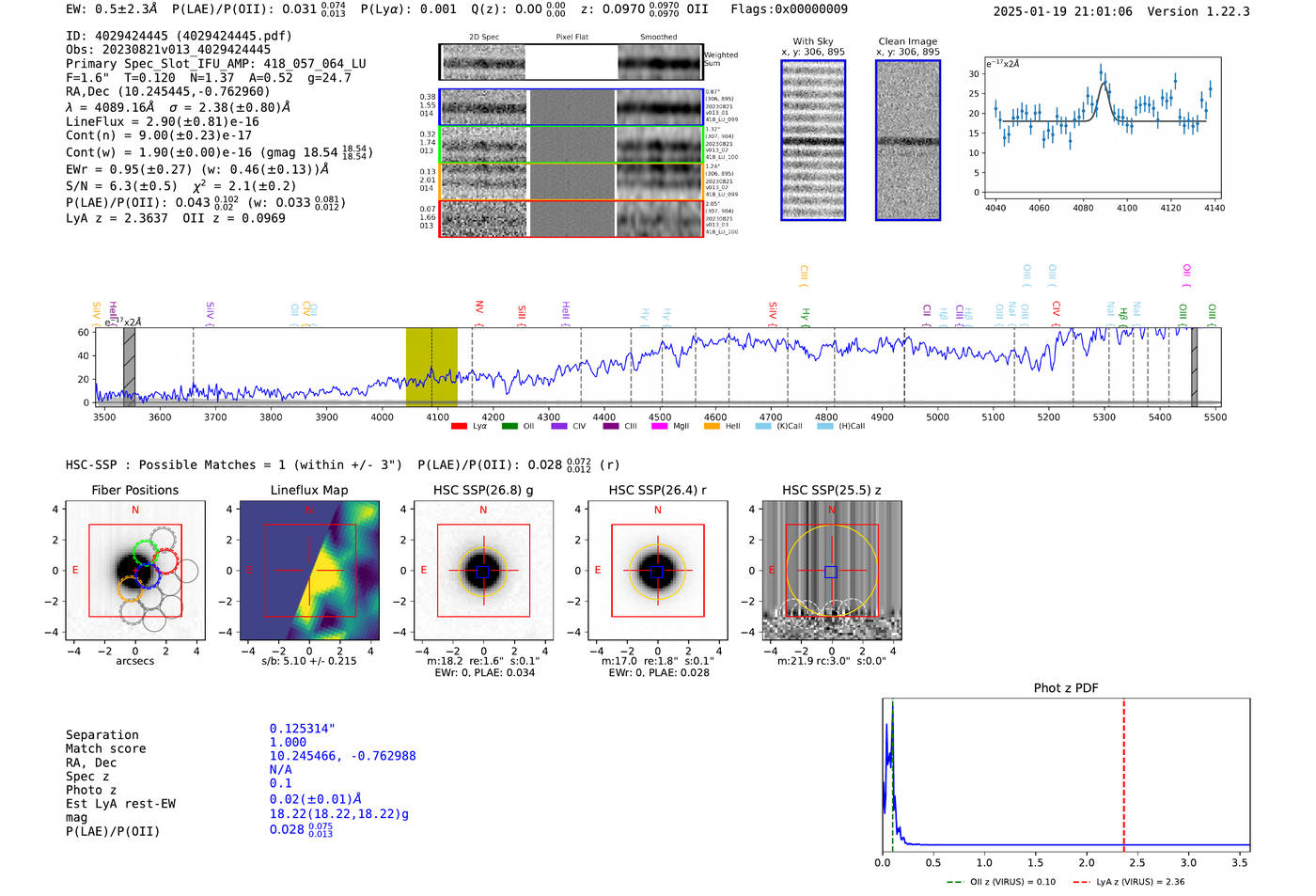Click the RA,Dec (10.245445,-0.762960) line
The height and width of the screenshot is (896, 1316).
pos(167,91)
